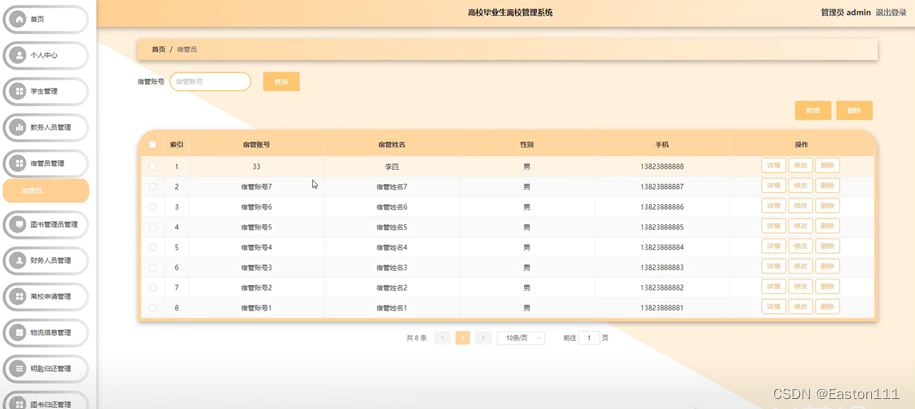Screen dimensions: 915x409
Task: Check the row checkbox for 宿管账号5
Action: tap(153, 227)
